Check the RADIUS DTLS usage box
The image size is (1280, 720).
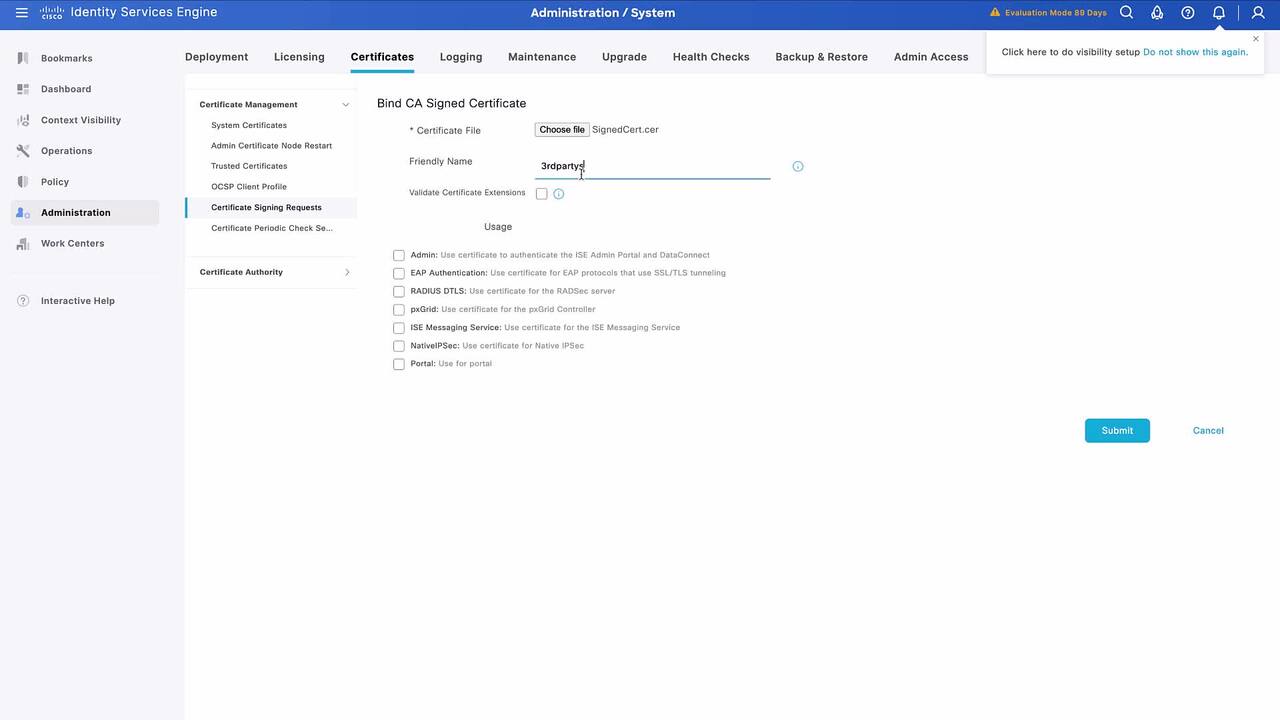399,292
